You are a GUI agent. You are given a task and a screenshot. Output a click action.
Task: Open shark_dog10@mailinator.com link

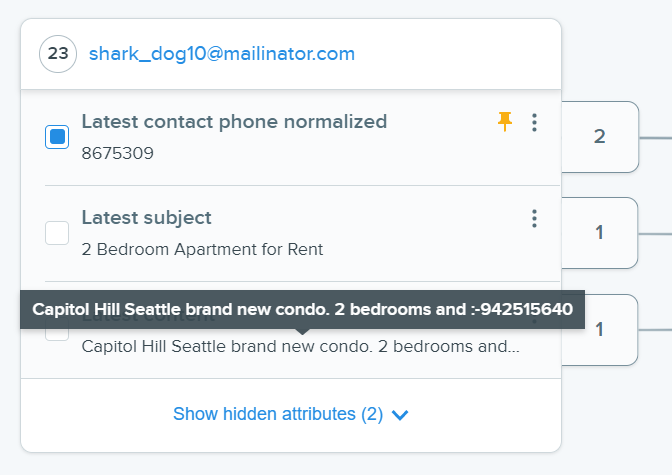pyautogui.click(x=222, y=54)
